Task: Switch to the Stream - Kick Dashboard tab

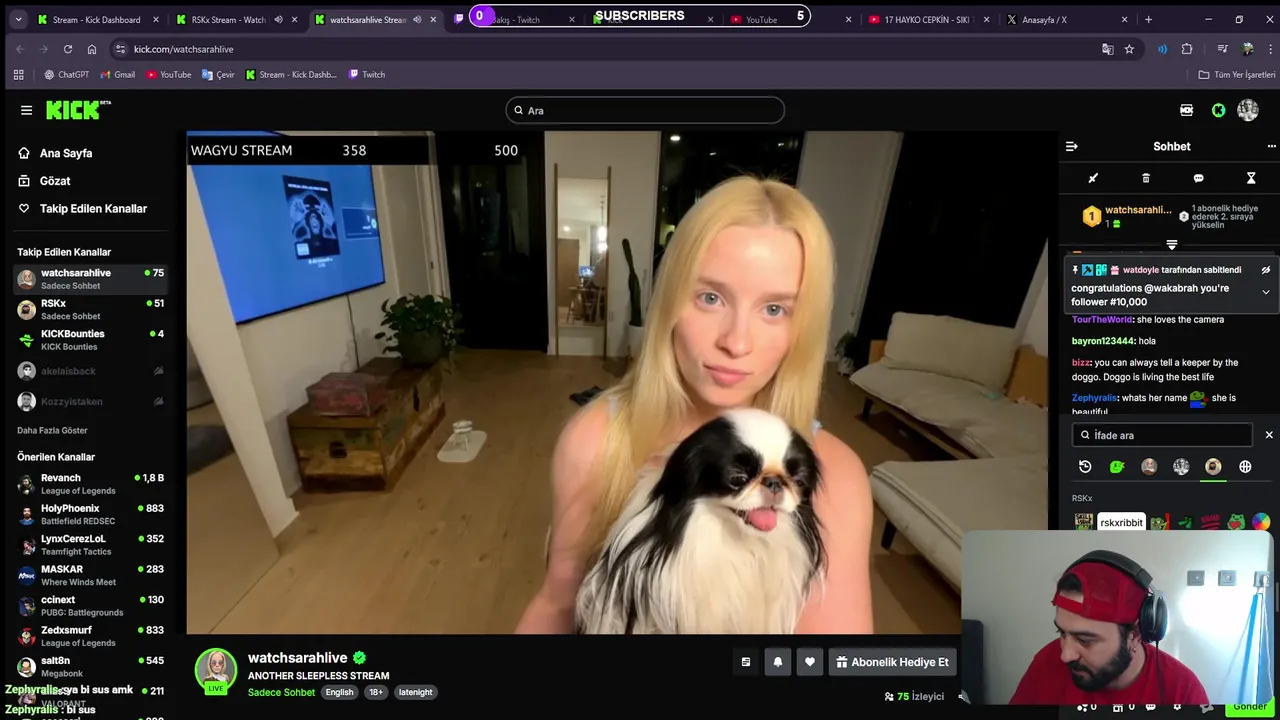Action: (x=96, y=19)
